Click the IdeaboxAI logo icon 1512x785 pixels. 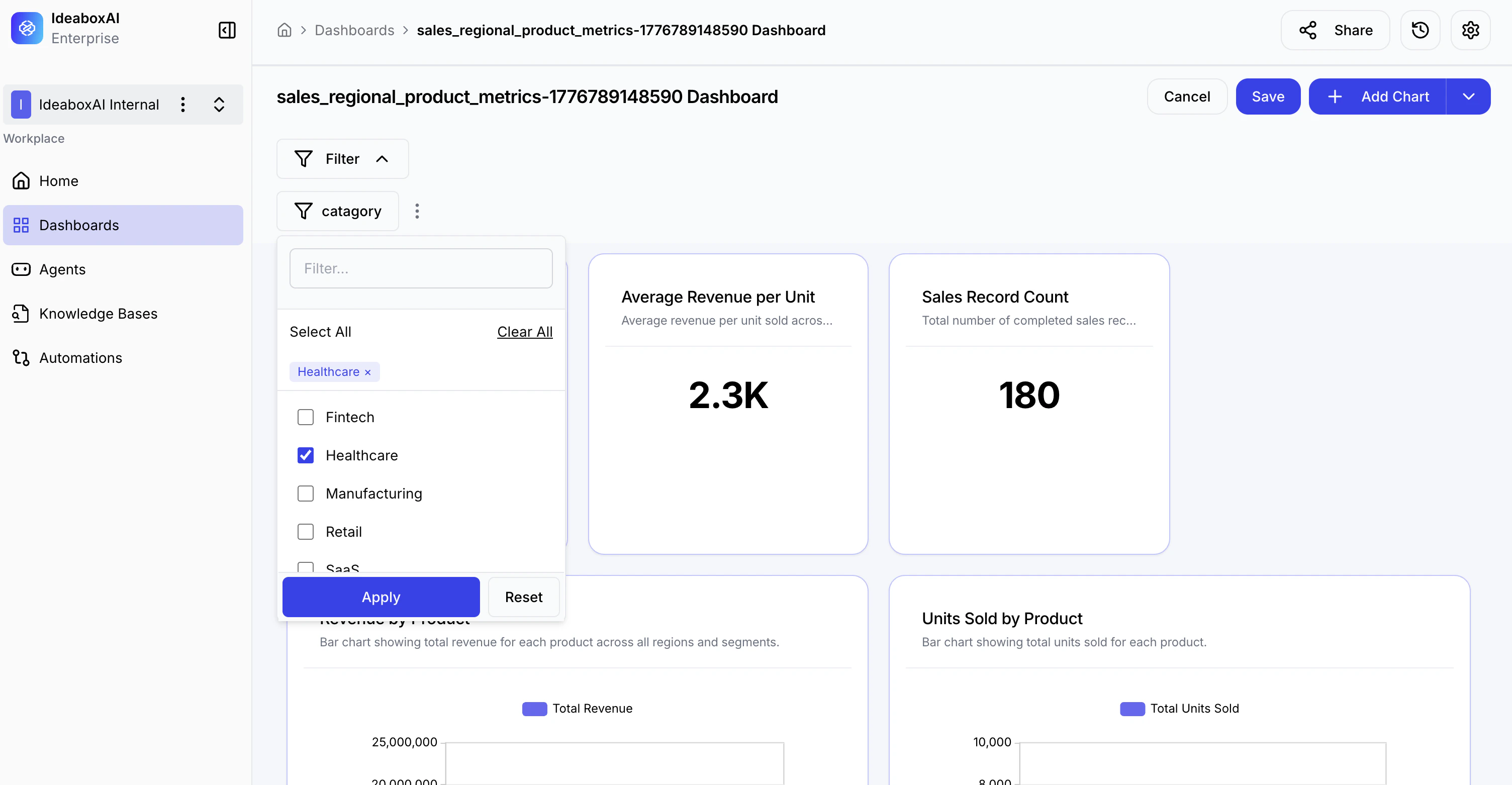click(x=27, y=28)
